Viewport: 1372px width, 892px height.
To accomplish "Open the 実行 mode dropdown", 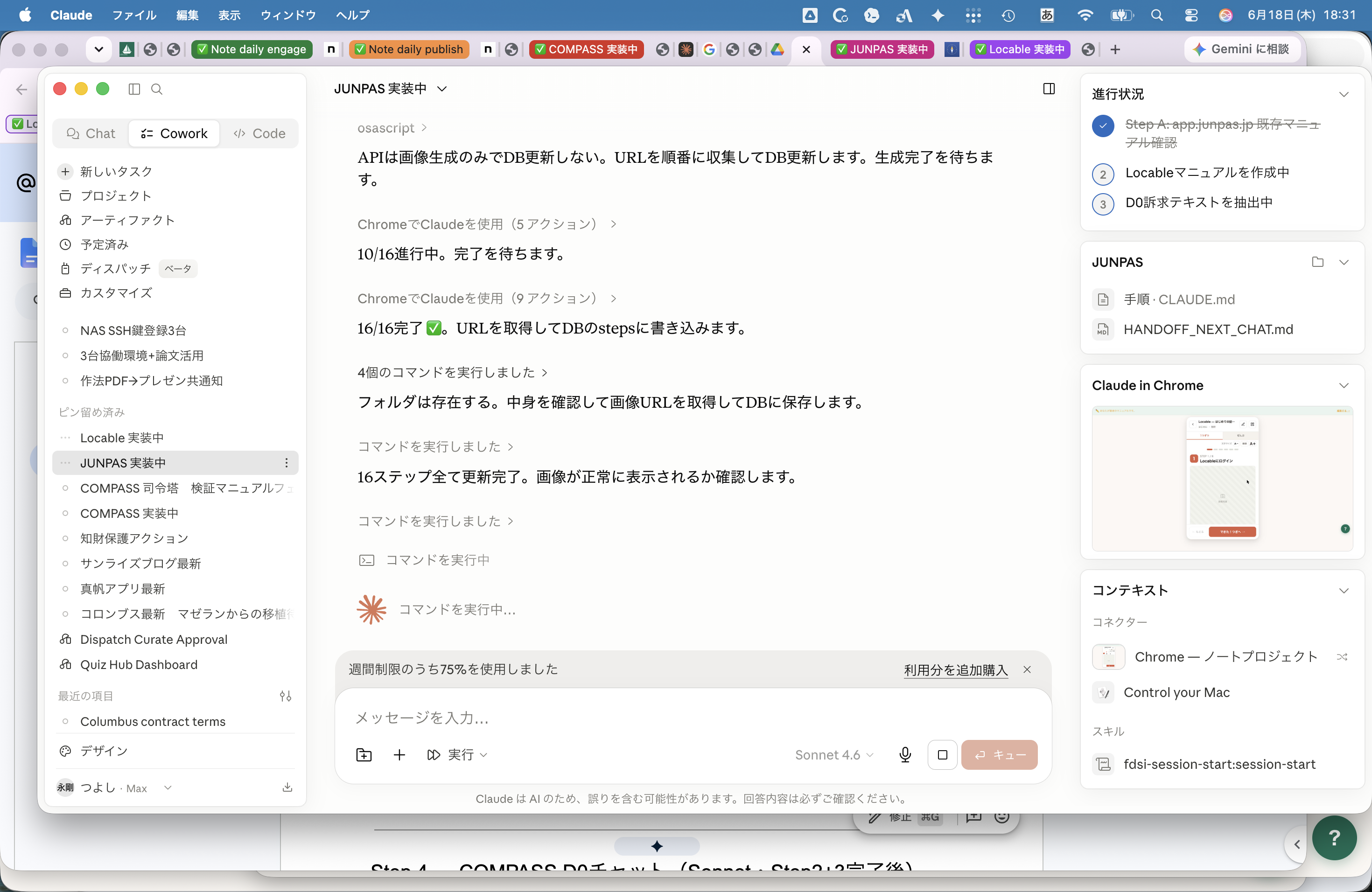I will [x=457, y=755].
